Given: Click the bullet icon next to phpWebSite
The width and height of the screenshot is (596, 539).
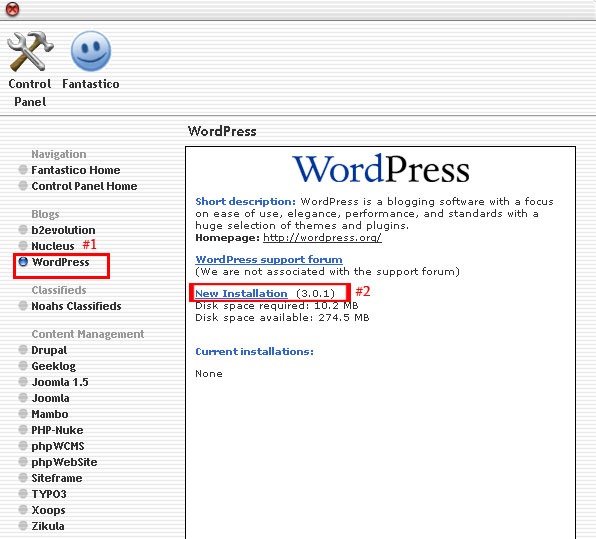Looking at the screenshot, I should pos(23,461).
